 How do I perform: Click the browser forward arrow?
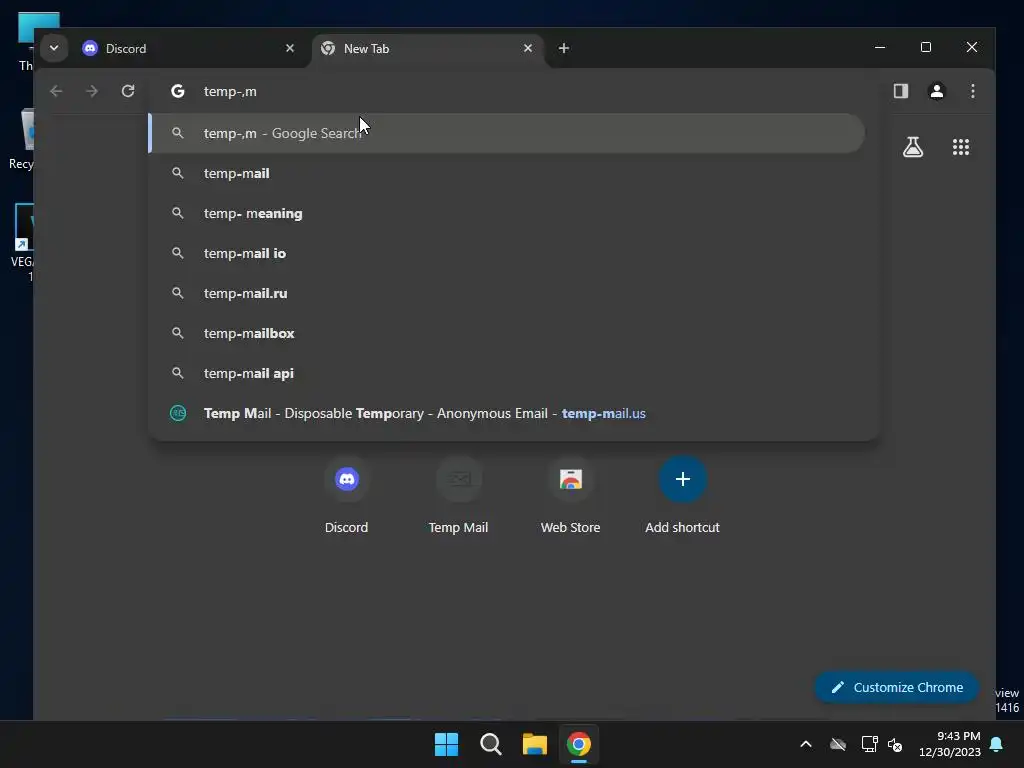92,91
